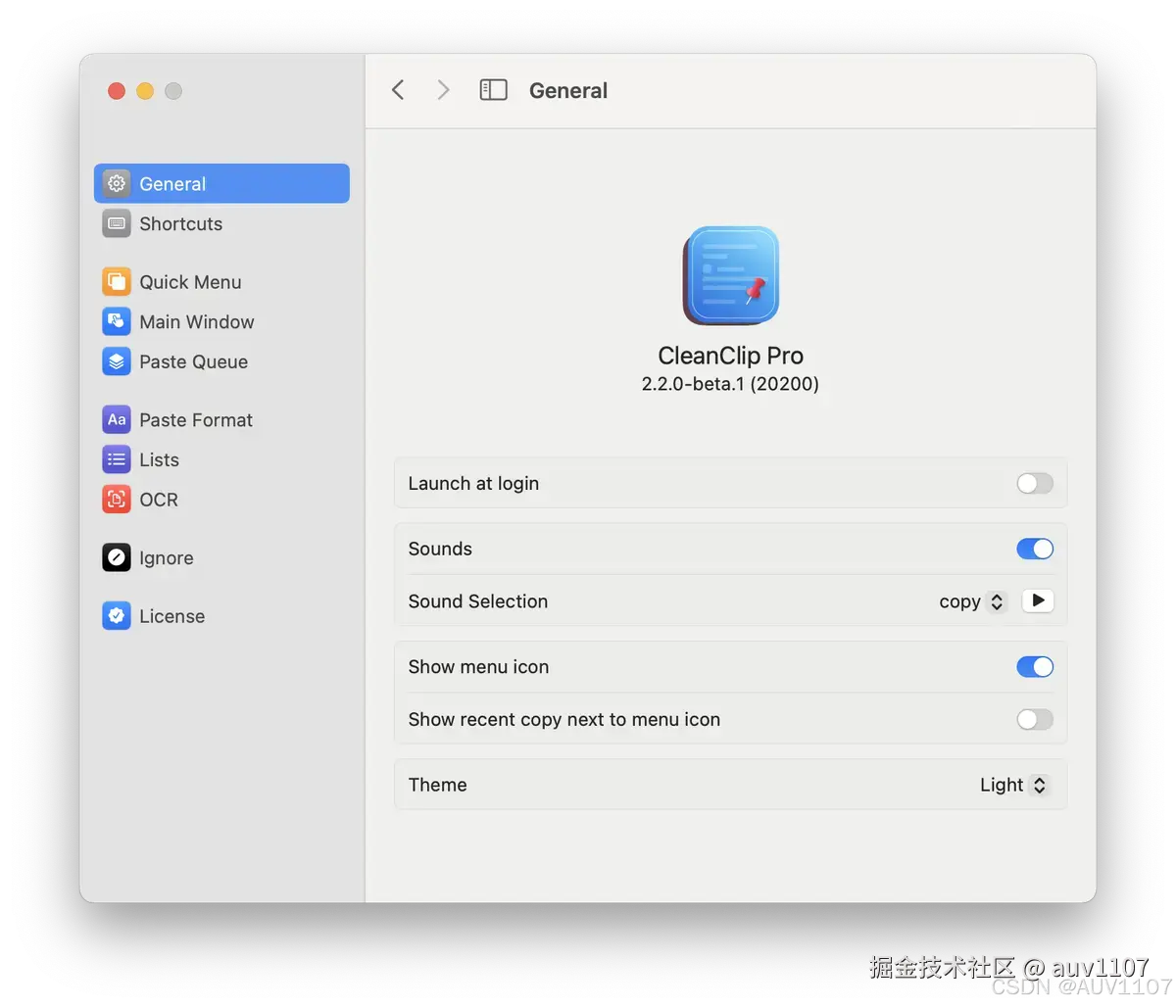
Task: Click the Sound Selection label
Action: 478,601
